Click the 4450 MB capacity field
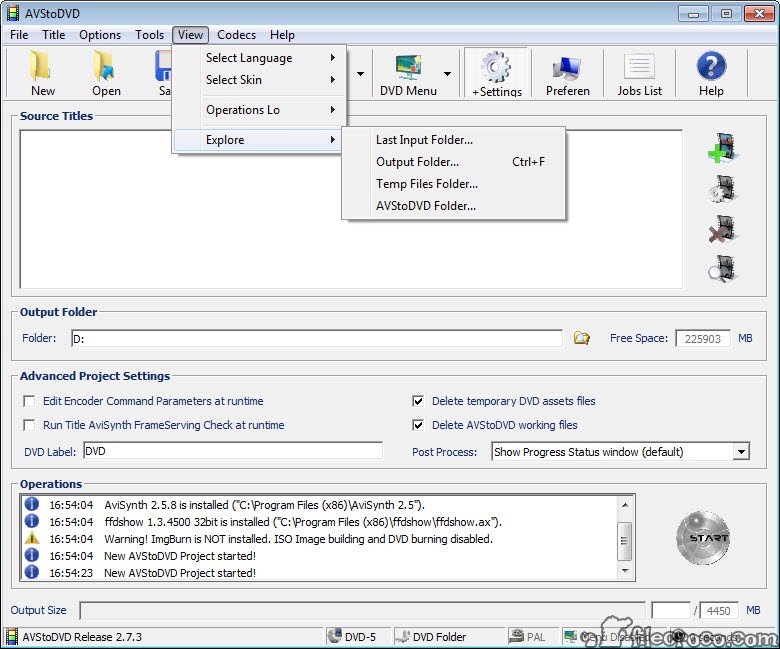The height and width of the screenshot is (649, 780). [718, 610]
